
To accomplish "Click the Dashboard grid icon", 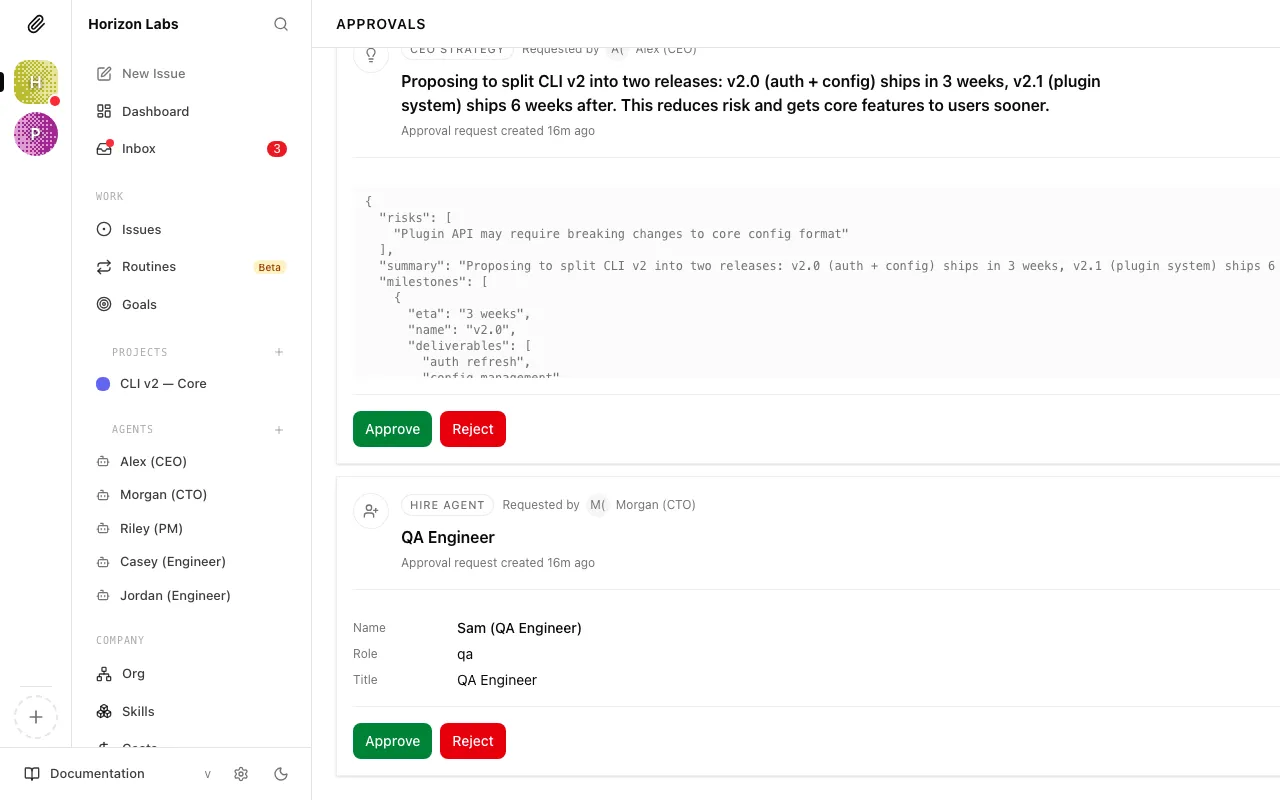I will (x=104, y=111).
